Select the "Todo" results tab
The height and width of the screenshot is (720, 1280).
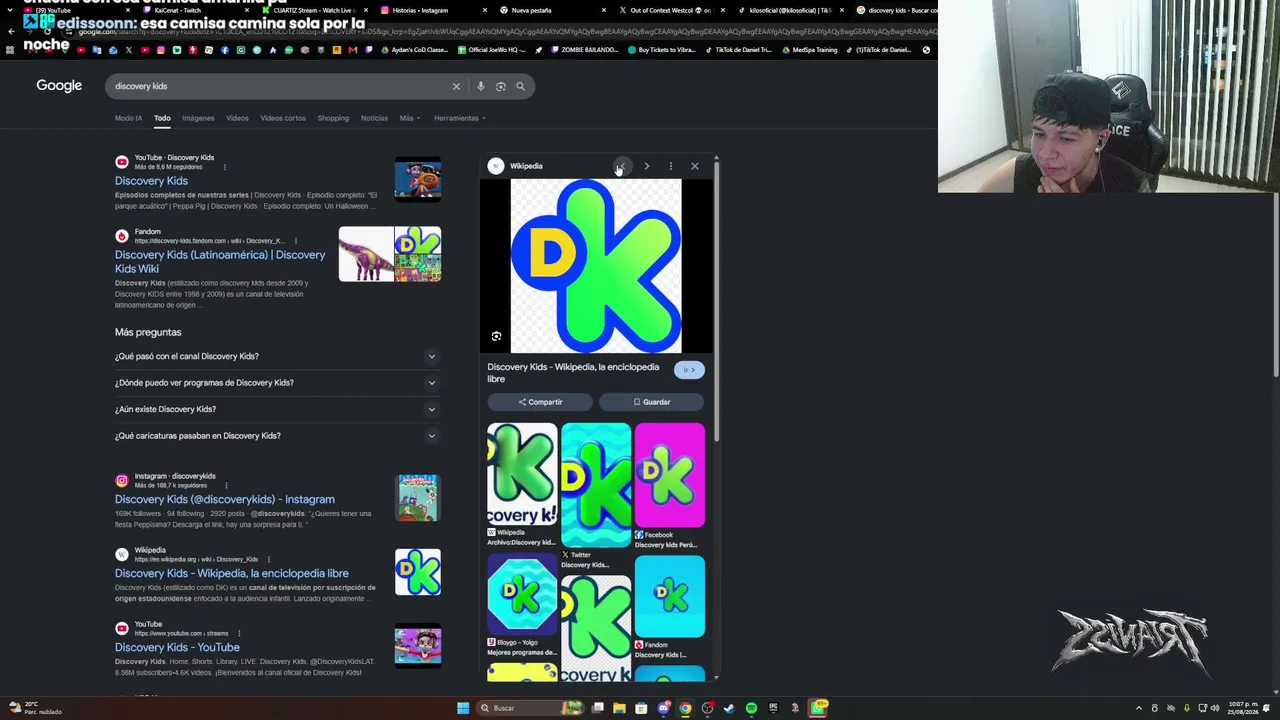[162, 118]
